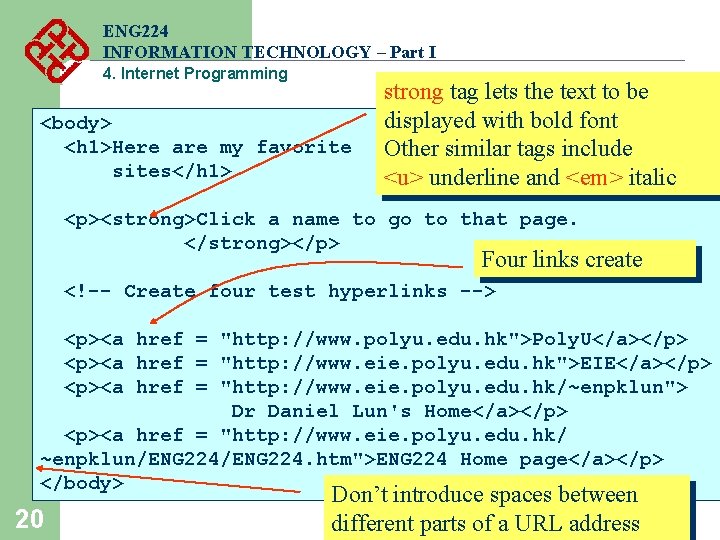
Task: Click the '</strong></p>' closing tags line
Action: pos(262,243)
